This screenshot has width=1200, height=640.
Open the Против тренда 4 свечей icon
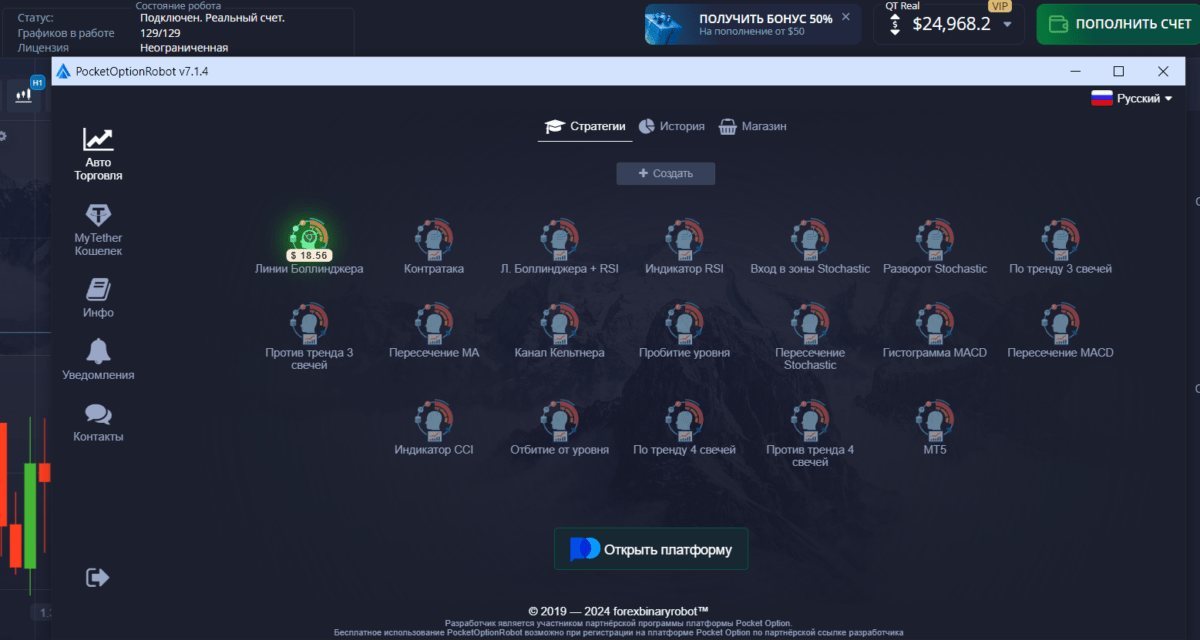point(810,421)
